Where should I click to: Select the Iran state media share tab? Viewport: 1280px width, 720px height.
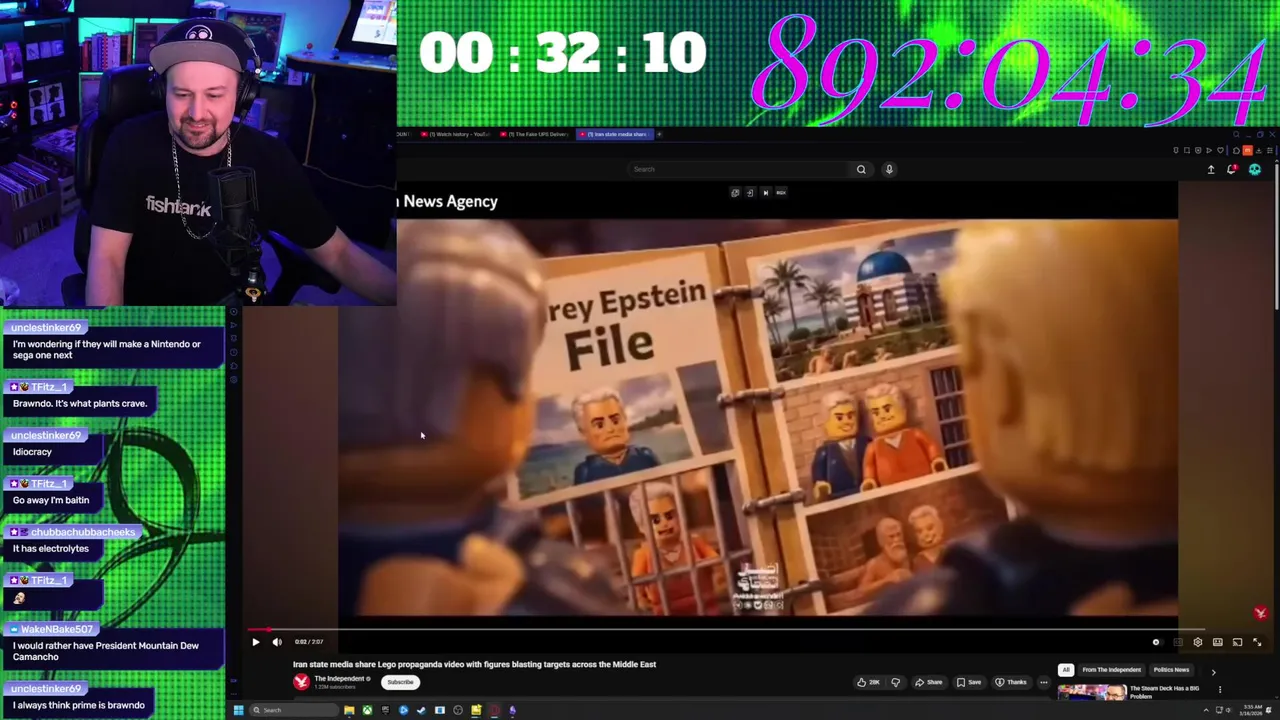[615, 134]
